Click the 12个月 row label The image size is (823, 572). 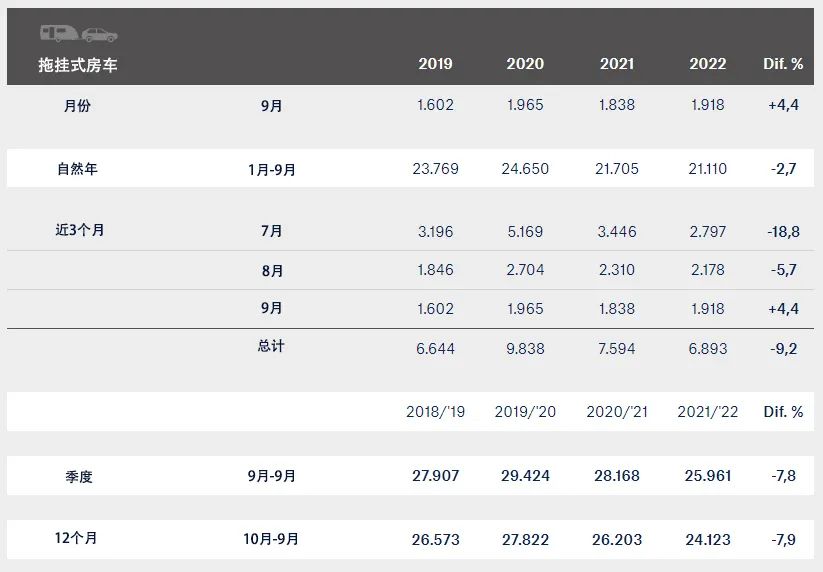click(x=76, y=538)
